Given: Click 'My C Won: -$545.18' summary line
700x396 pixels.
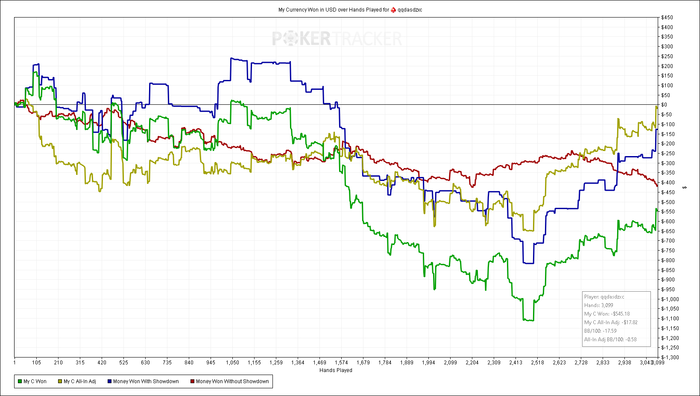Looking at the screenshot, I should click(x=607, y=314).
